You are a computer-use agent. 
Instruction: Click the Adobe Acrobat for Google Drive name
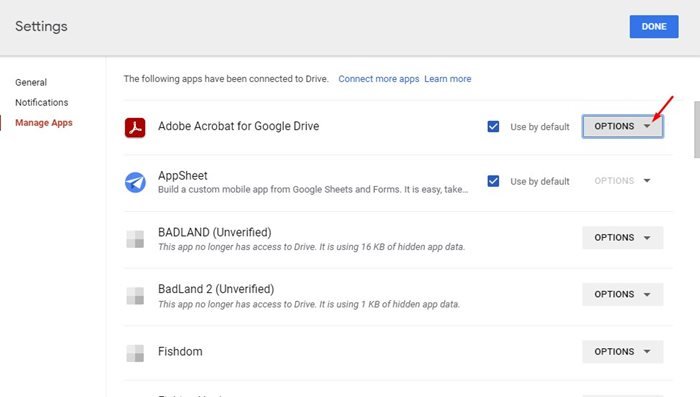pyautogui.click(x=238, y=126)
